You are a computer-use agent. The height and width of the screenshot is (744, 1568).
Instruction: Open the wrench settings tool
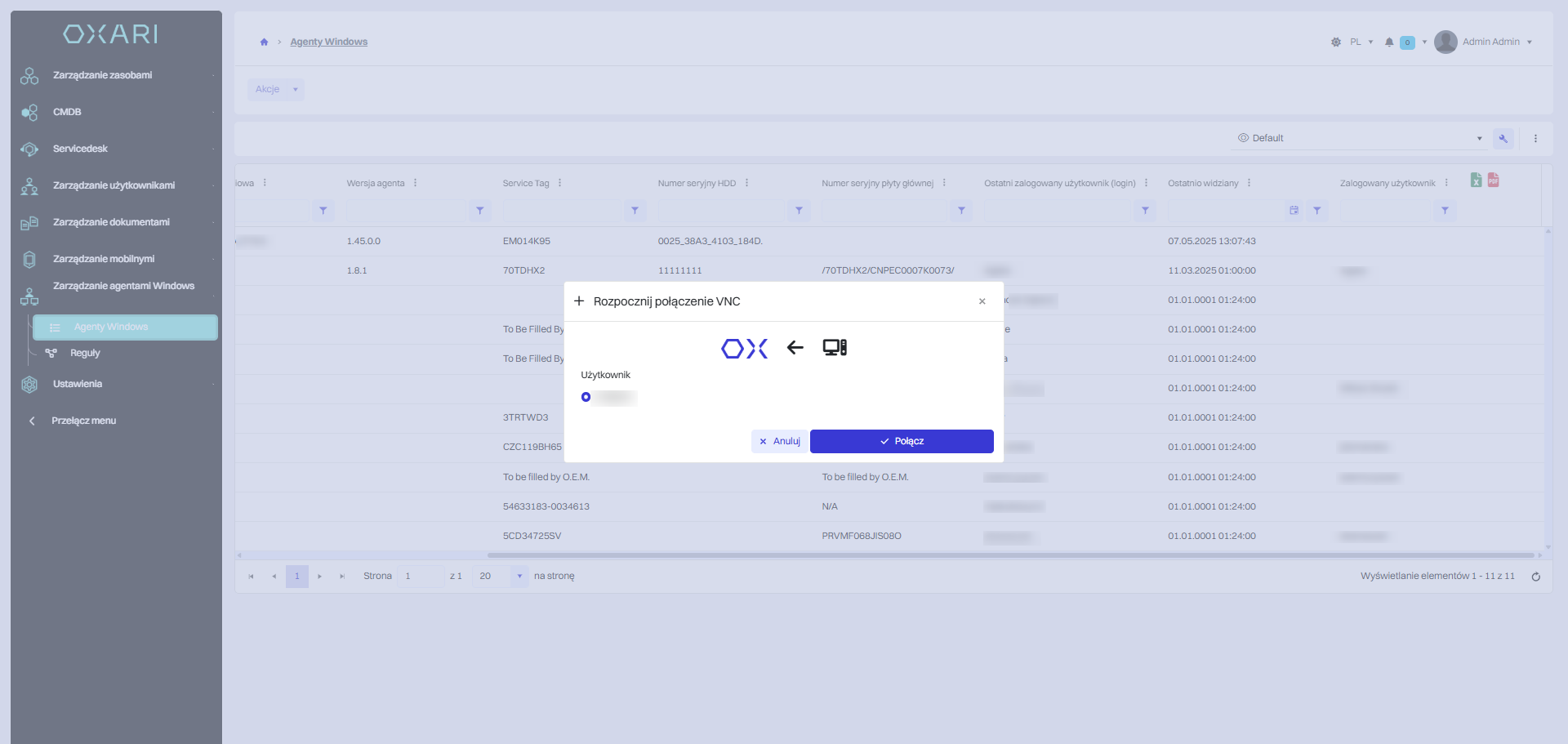point(1503,139)
